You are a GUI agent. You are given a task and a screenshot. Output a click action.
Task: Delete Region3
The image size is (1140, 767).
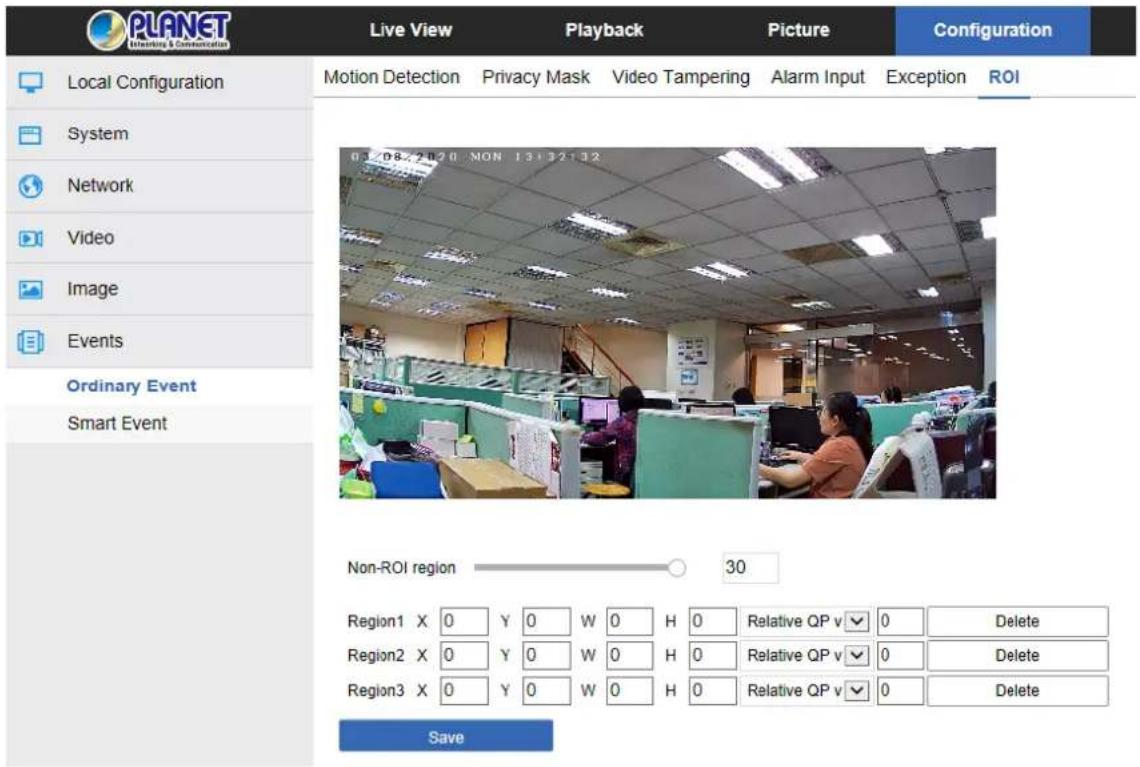click(x=1018, y=691)
